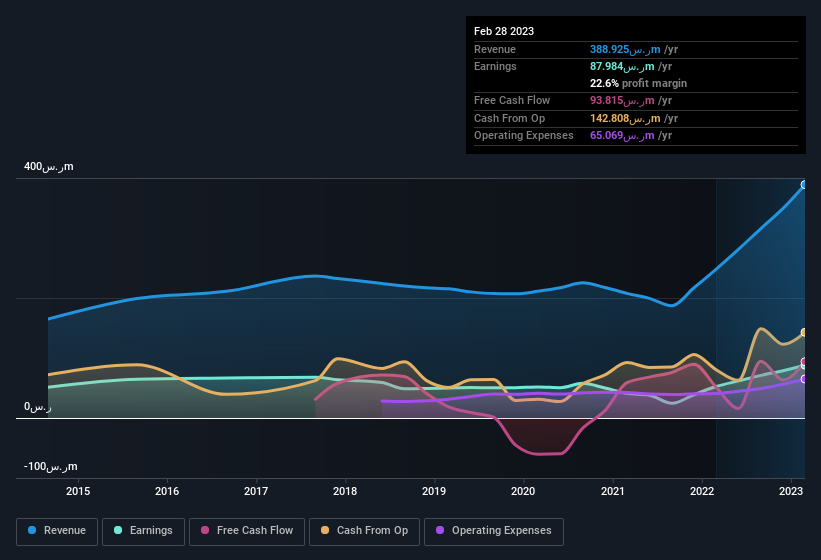821x560 pixels.
Task: Click the 2023 x-axis label
Action: coord(791,491)
